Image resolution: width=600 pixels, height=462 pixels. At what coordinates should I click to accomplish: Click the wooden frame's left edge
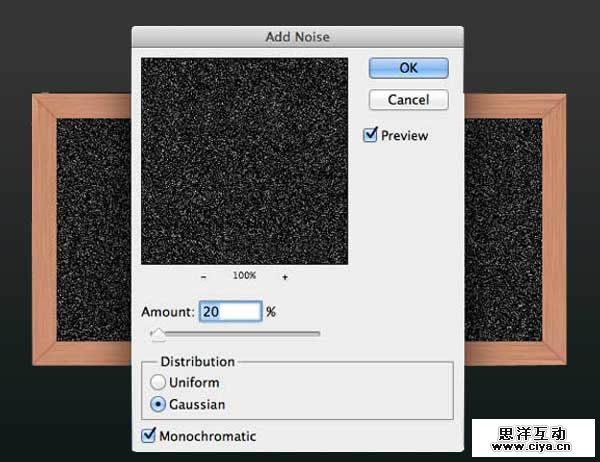[44, 230]
